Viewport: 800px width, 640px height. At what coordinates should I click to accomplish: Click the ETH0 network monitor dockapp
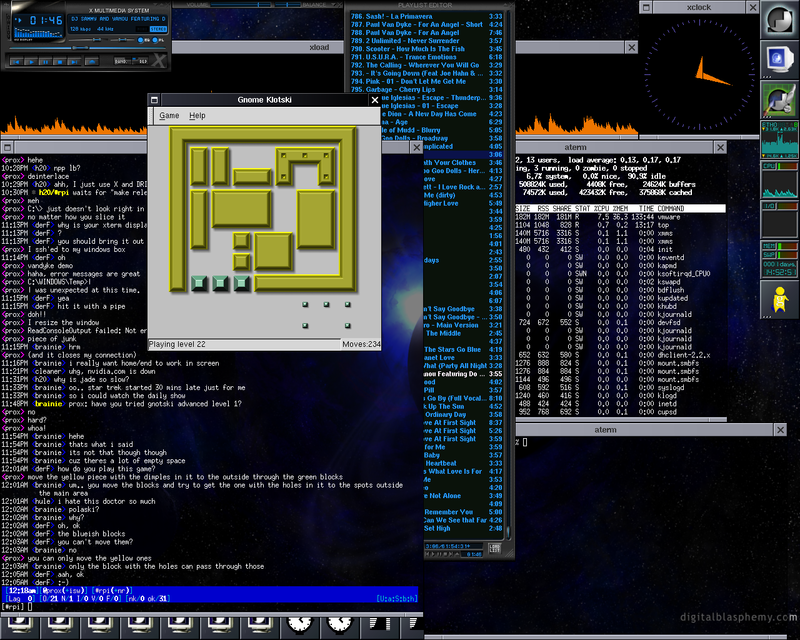(x=780, y=139)
